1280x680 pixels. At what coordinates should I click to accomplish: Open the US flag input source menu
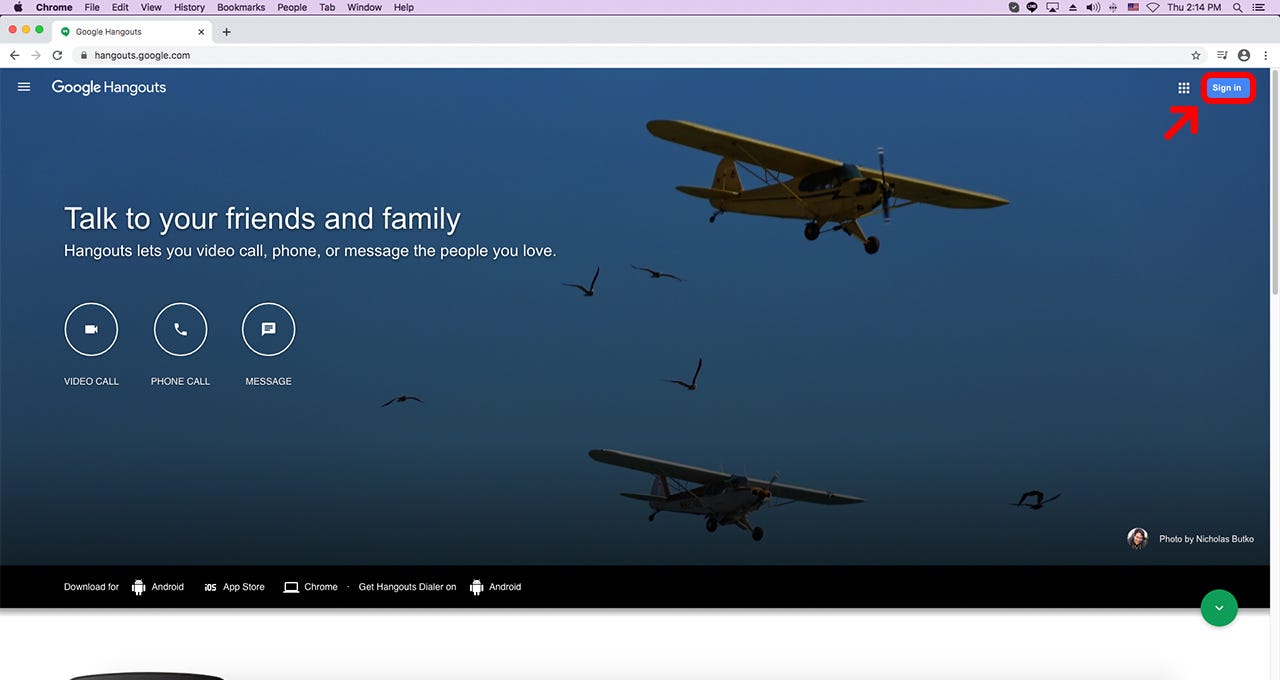point(1133,7)
